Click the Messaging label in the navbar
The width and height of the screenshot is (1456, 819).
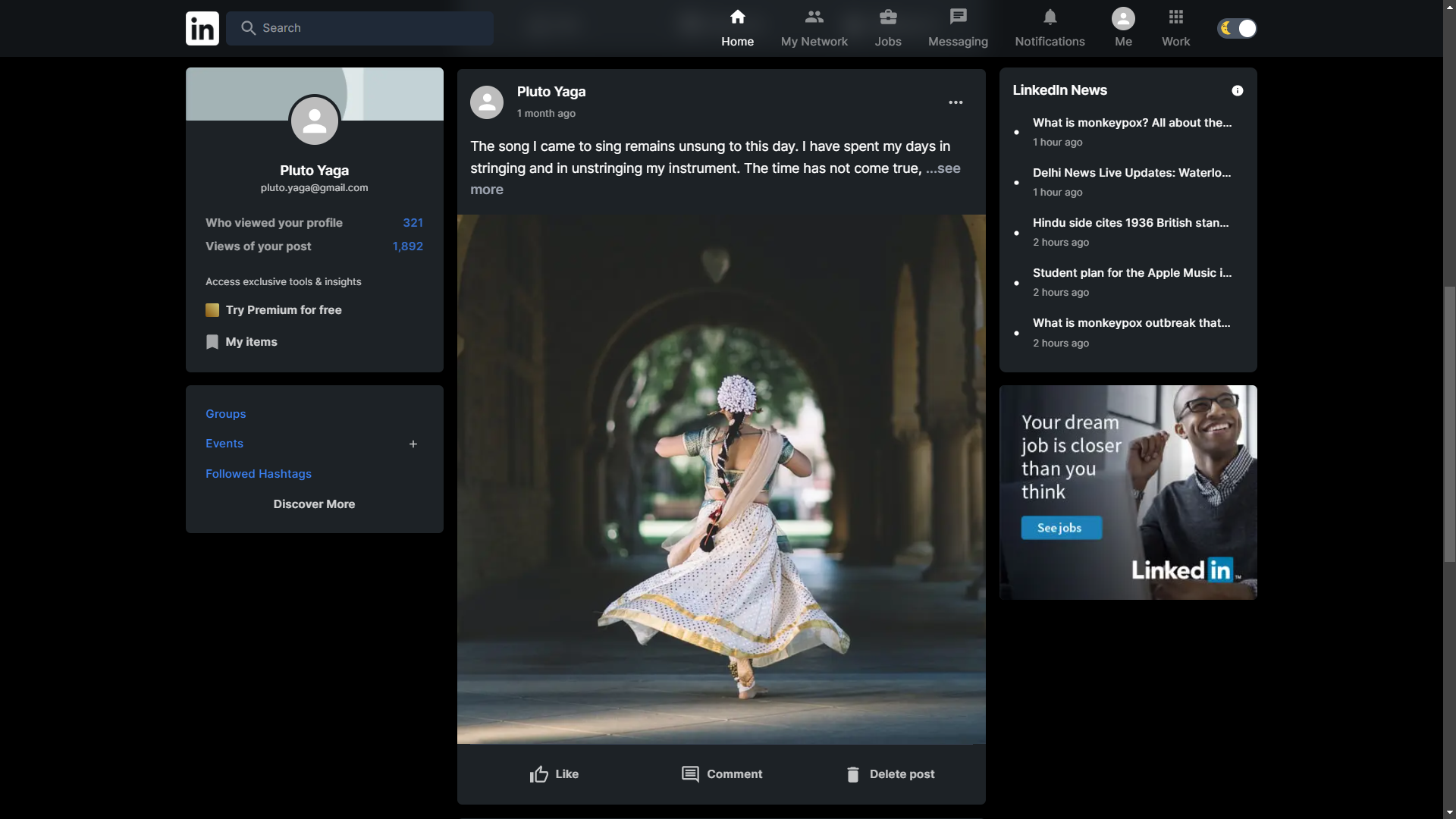point(958,42)
